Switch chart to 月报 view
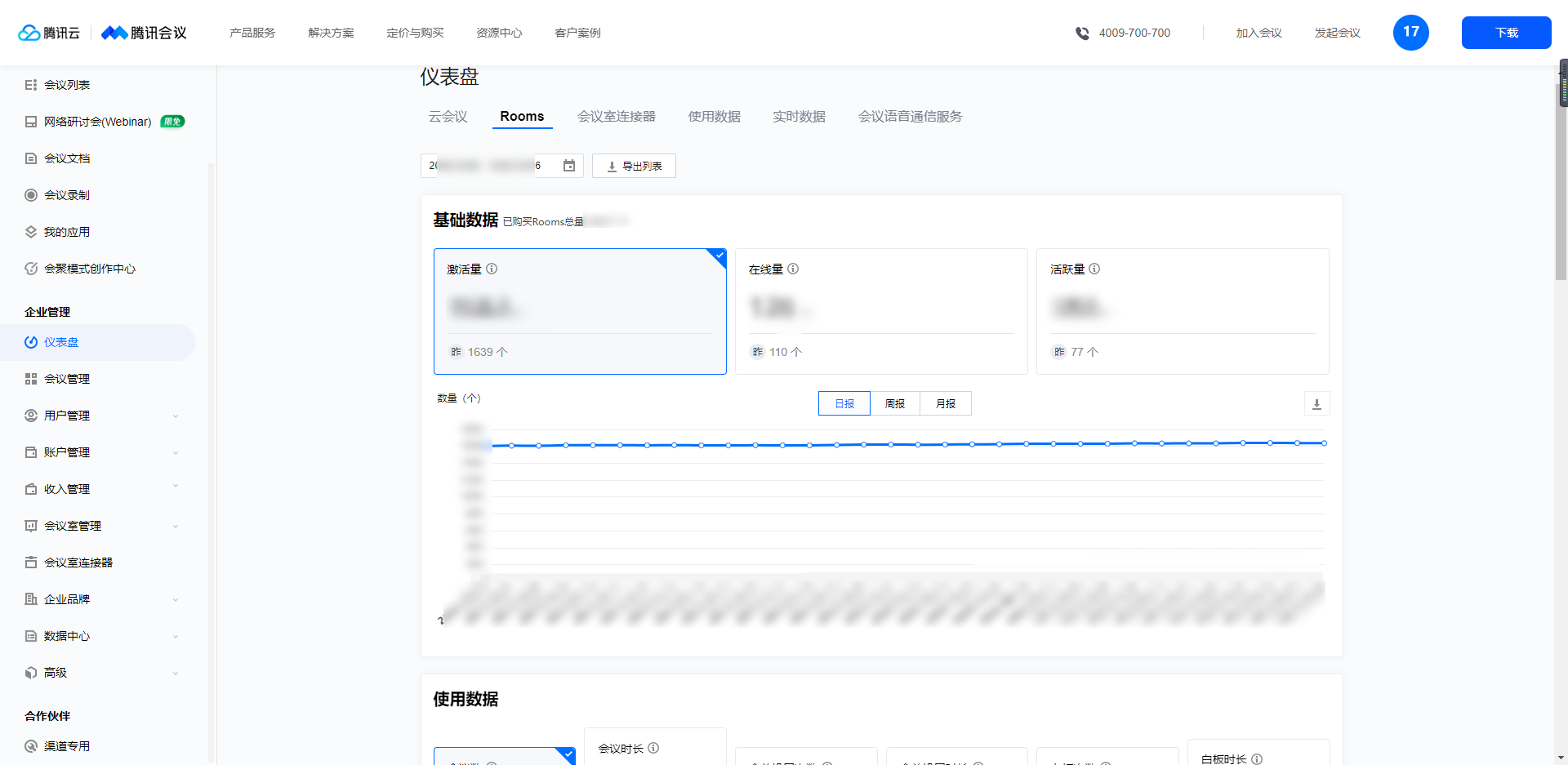 [x=946, y=403]
